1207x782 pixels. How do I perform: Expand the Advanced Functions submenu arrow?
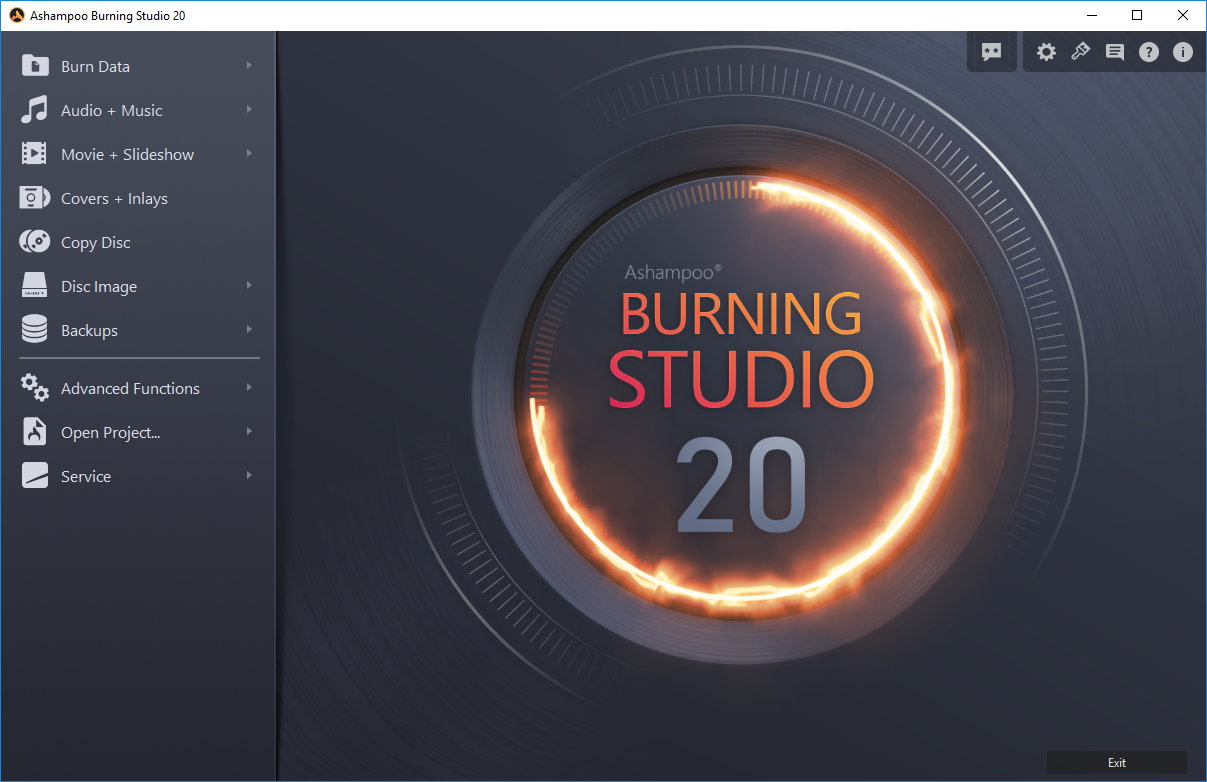[x=249, y=388]
